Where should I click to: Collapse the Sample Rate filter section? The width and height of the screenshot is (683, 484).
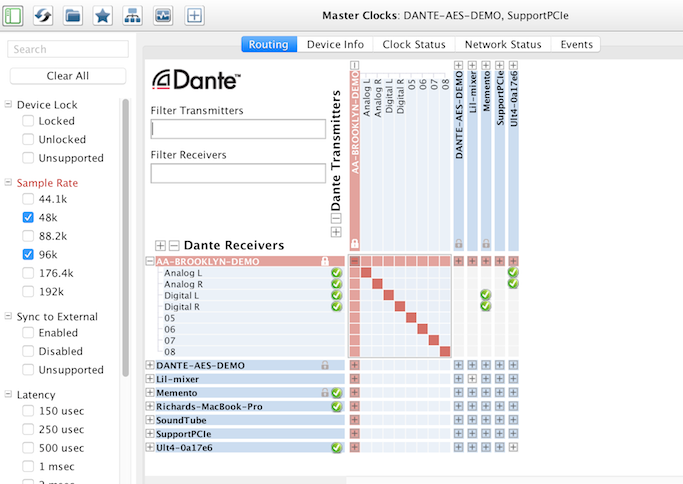point(9,183)
